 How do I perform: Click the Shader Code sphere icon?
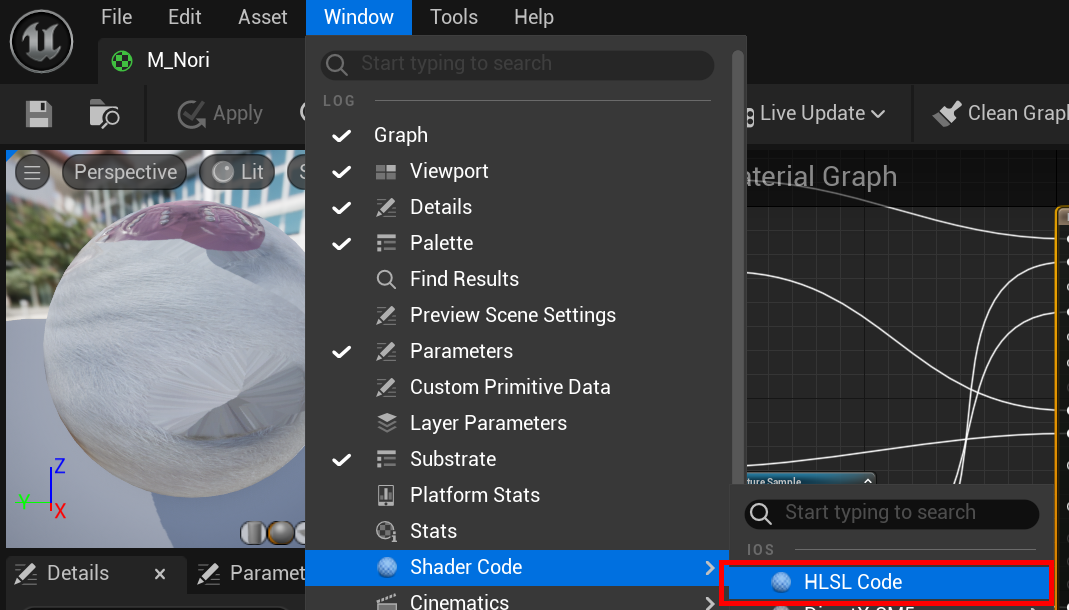(x=386, y=566)
